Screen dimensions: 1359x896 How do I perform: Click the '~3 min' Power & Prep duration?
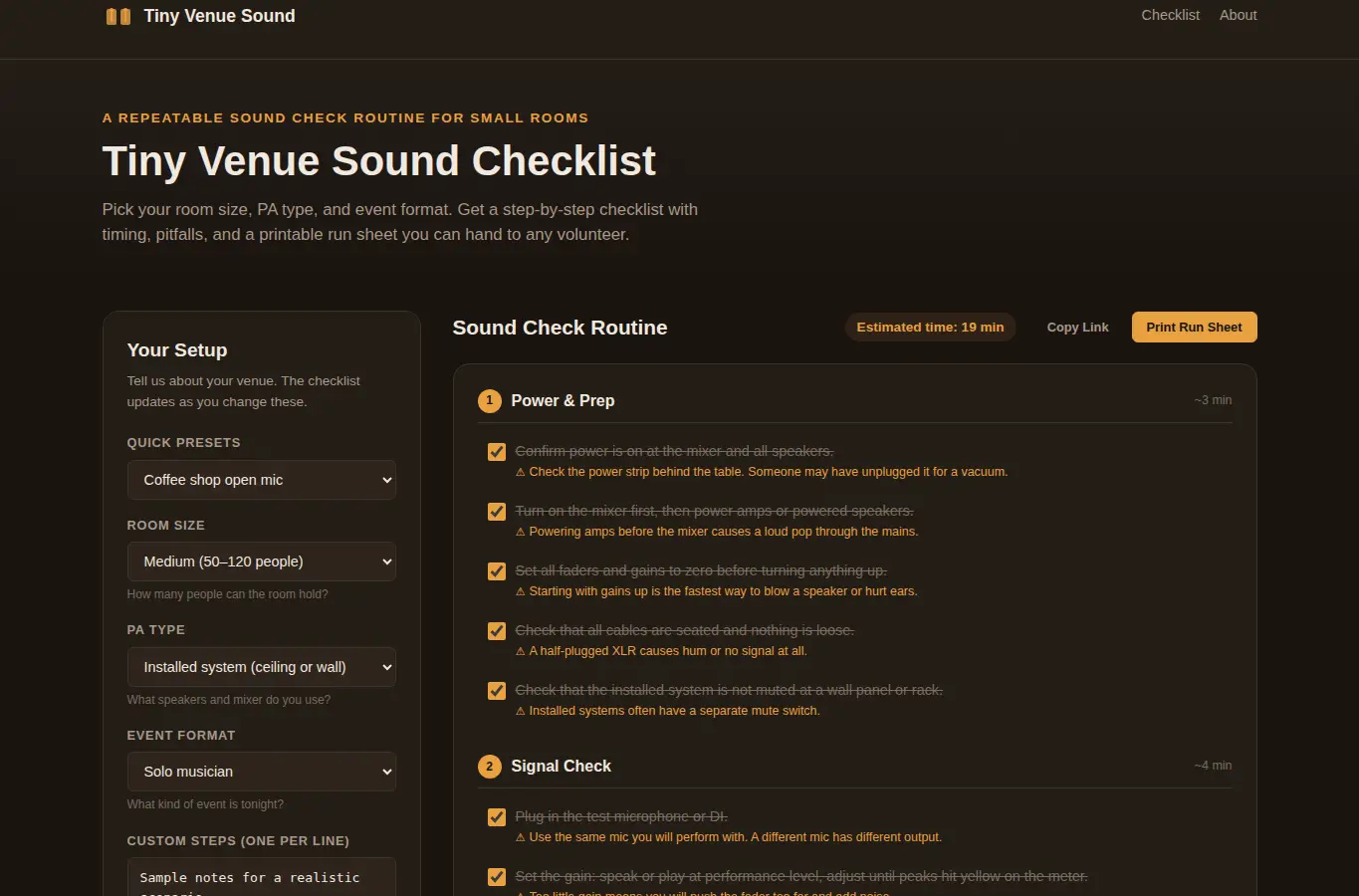click(x=1213, y=400)
